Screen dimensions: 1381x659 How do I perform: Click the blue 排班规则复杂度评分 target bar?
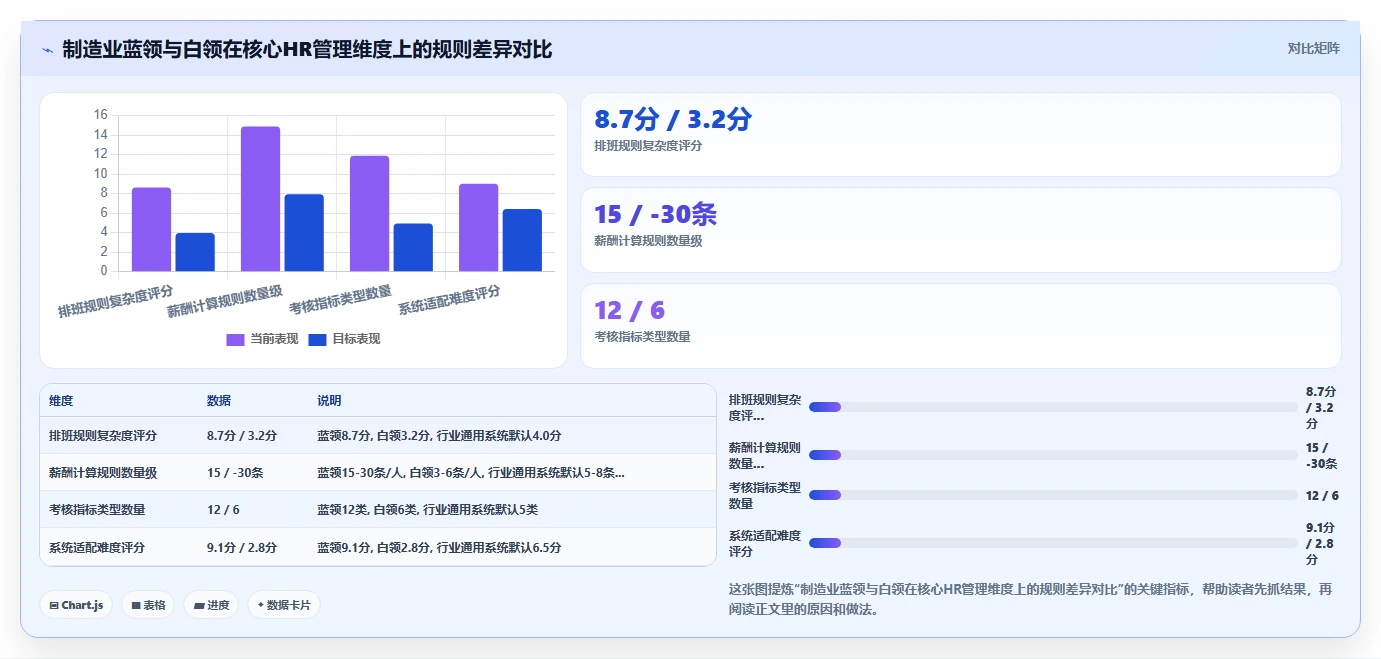click(195, 252)
